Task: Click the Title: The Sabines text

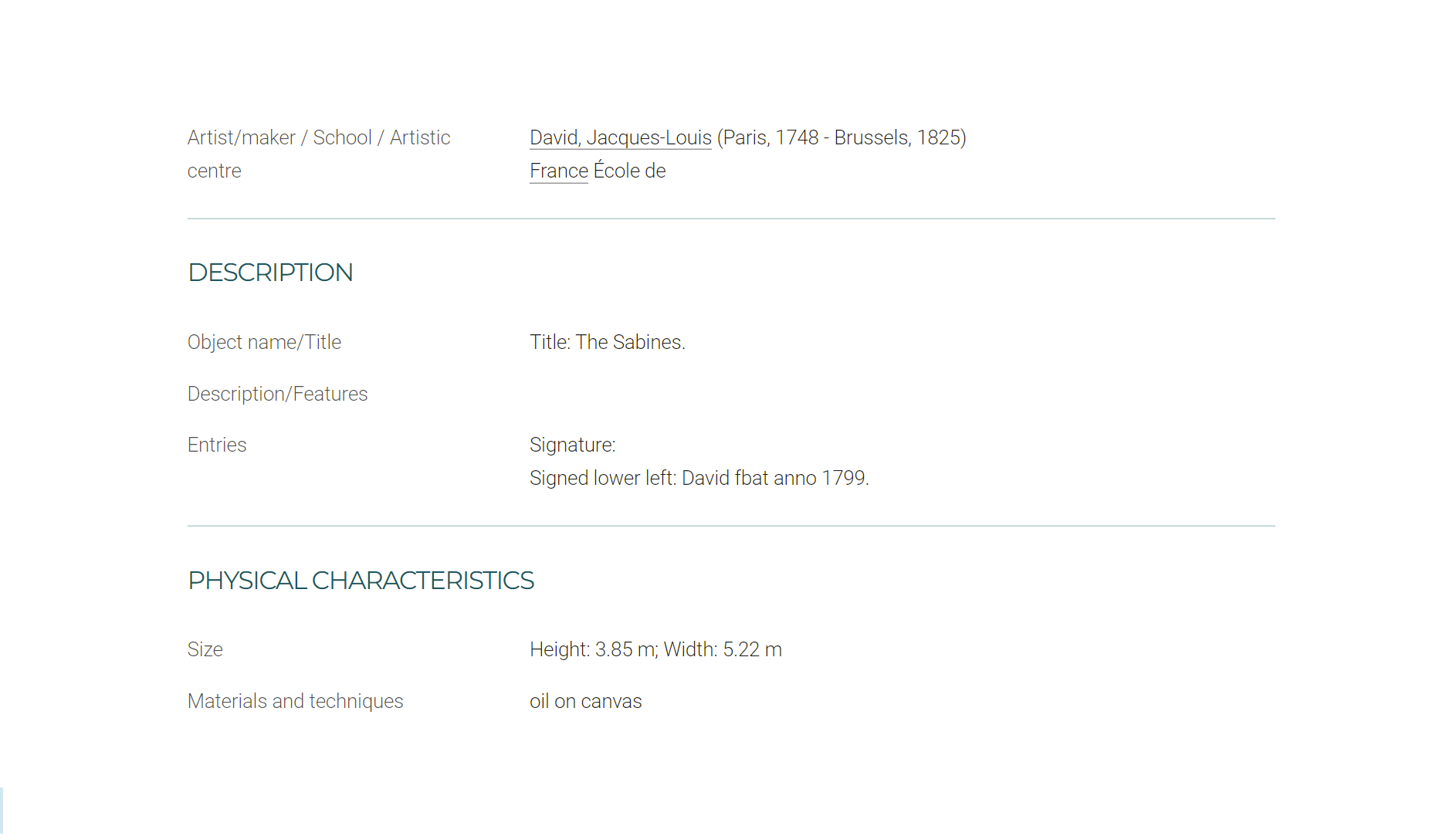Action: pyautogui.click(x=608, y=342)
